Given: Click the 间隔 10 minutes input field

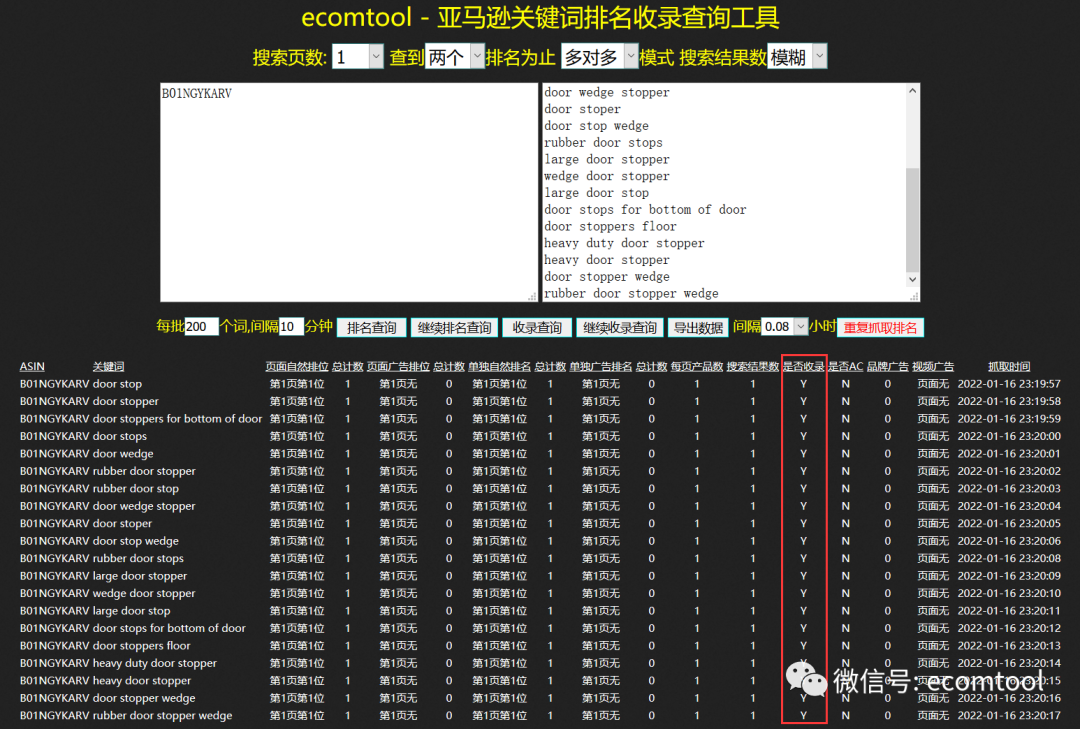Looking at the screenshot, I should click(291, 327).
